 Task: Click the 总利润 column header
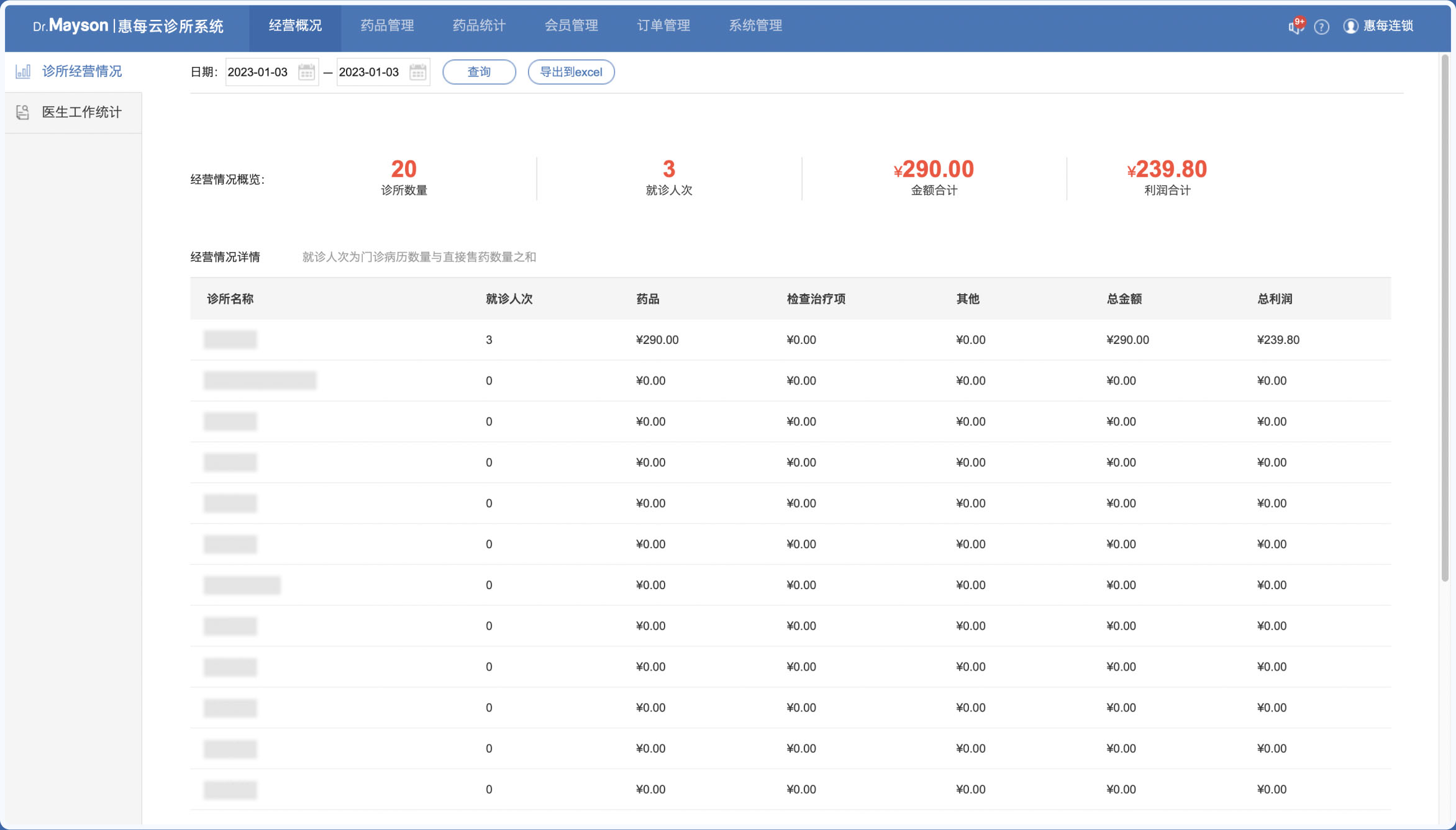pyautogui.click(x=1275, y=299)
